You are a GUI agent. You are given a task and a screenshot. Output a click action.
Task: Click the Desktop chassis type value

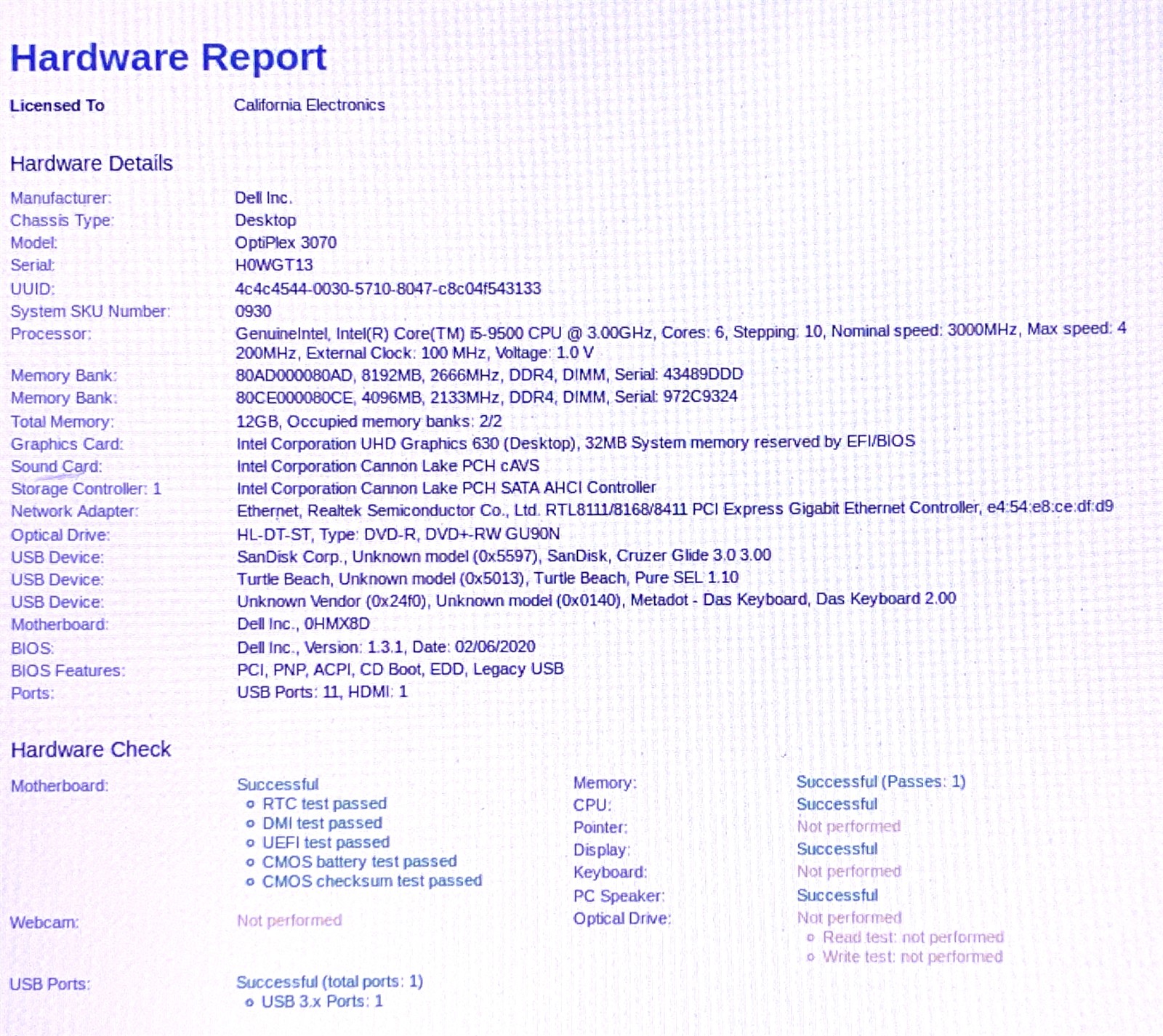[x=265, y=220]
